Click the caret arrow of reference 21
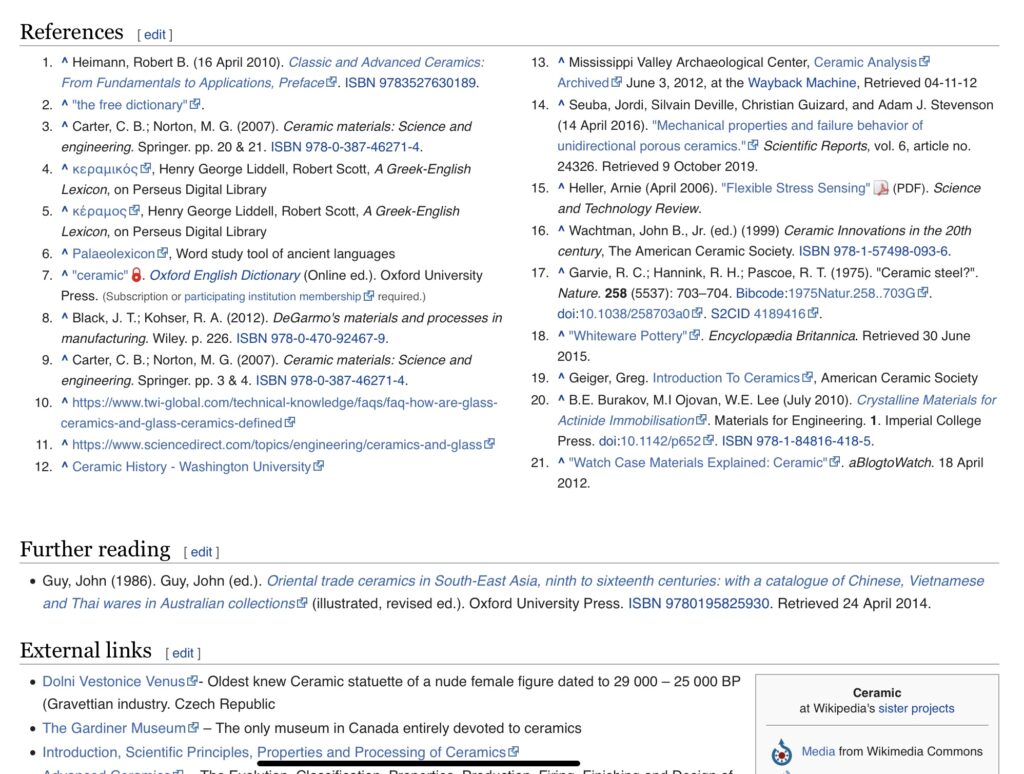This screenshot has width=1024, height=774. pos(561,462)
